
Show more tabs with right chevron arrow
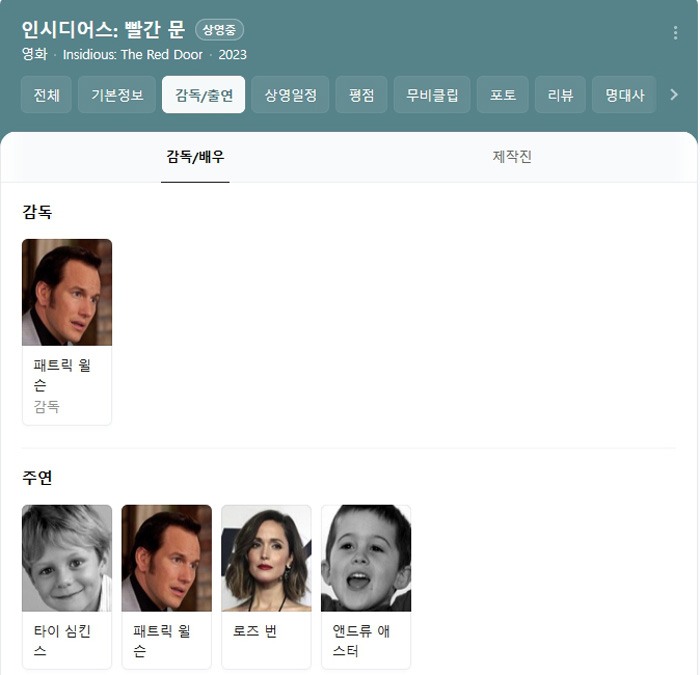(x=674, y=95)
